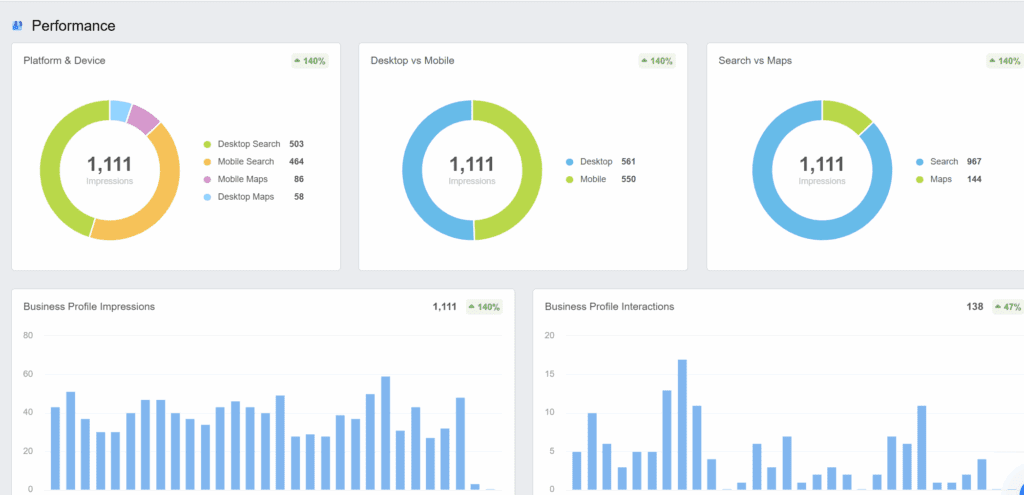Click the 47% badge on Business Profile Interactions
The image size is (1024, 495).
[1007, 307]
